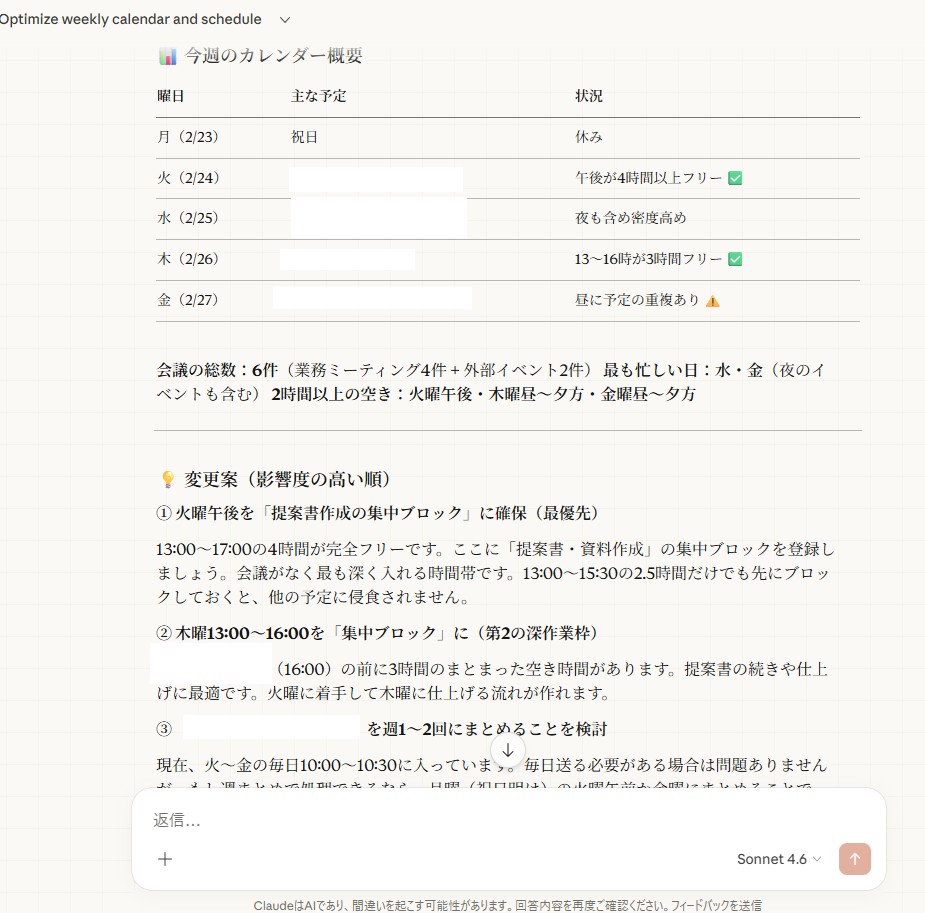Click the 曜日 column header

click(x=170, y=96)
